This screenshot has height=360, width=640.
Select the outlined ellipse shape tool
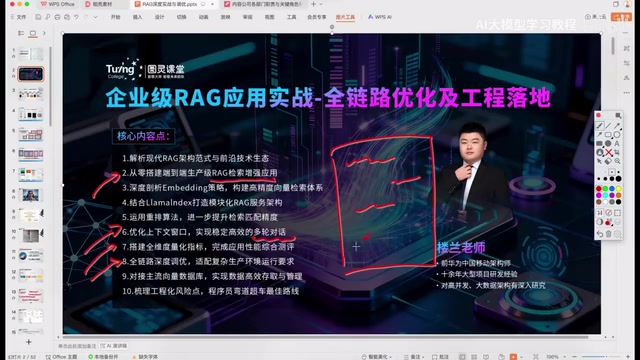click(x=617, y=135)
